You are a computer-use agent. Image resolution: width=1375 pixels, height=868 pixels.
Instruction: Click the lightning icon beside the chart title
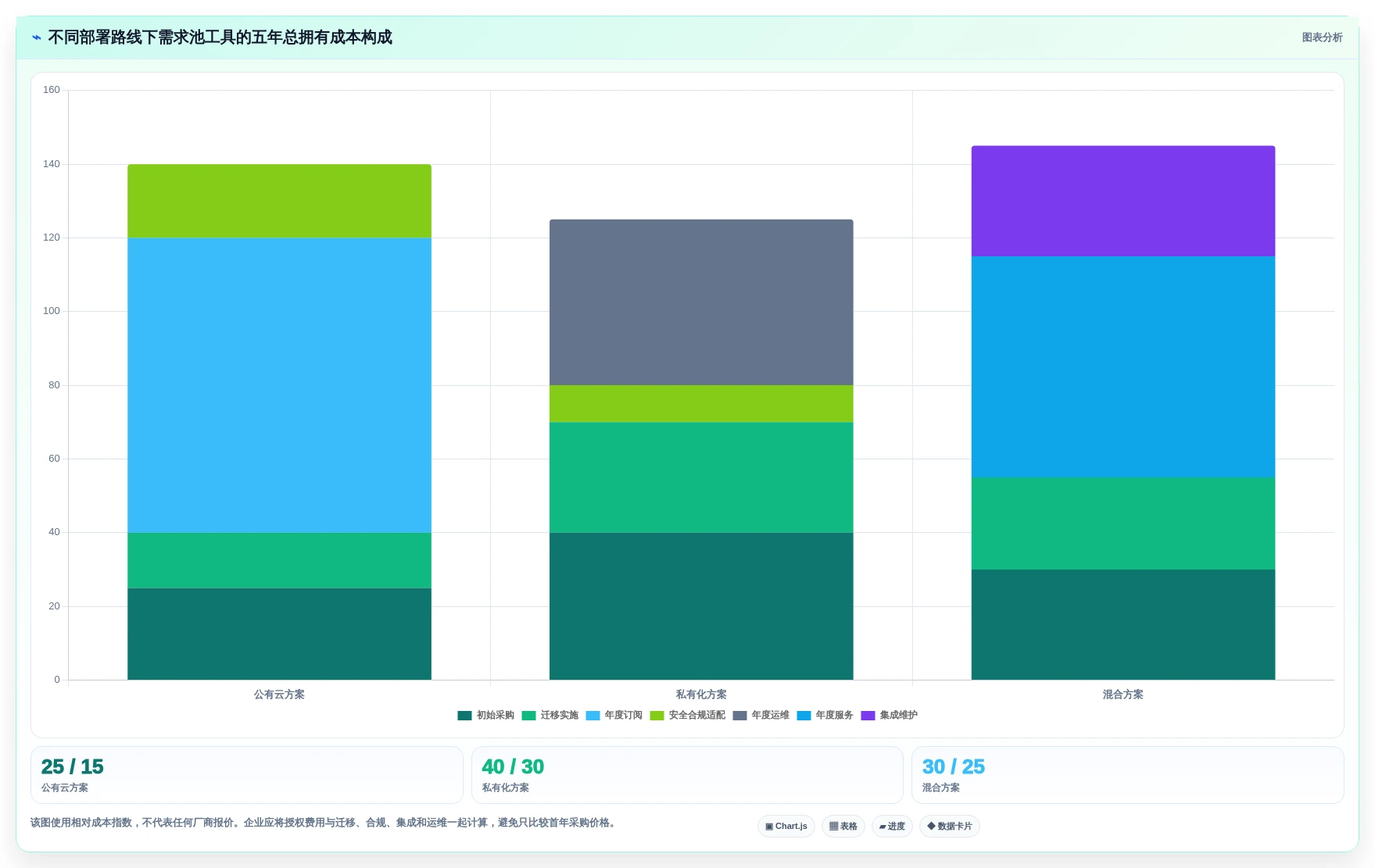click(x=37, y=38)
